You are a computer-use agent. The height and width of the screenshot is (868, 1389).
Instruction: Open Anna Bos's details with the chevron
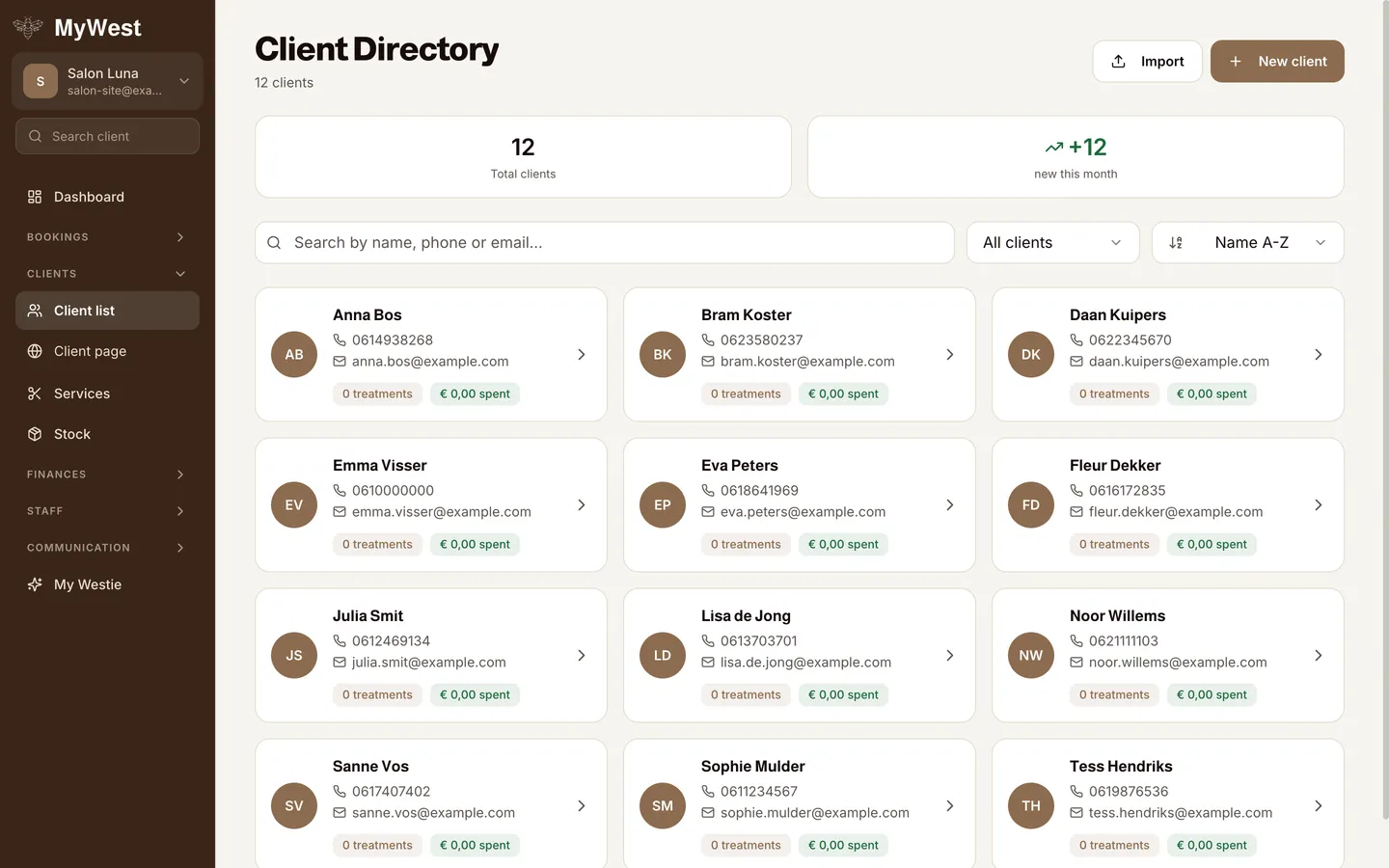coord(582,354)
